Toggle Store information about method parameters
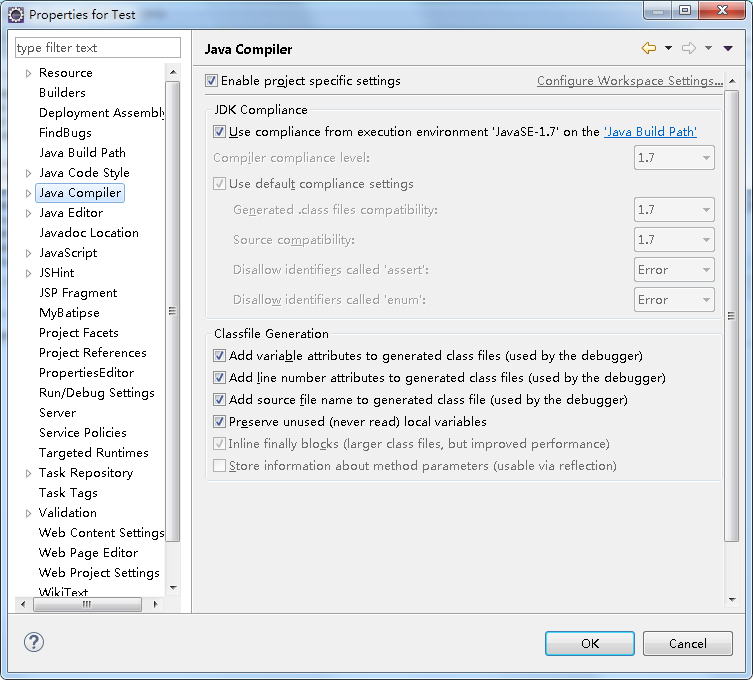This screenshot has height=680, width=753. point(219,466)
